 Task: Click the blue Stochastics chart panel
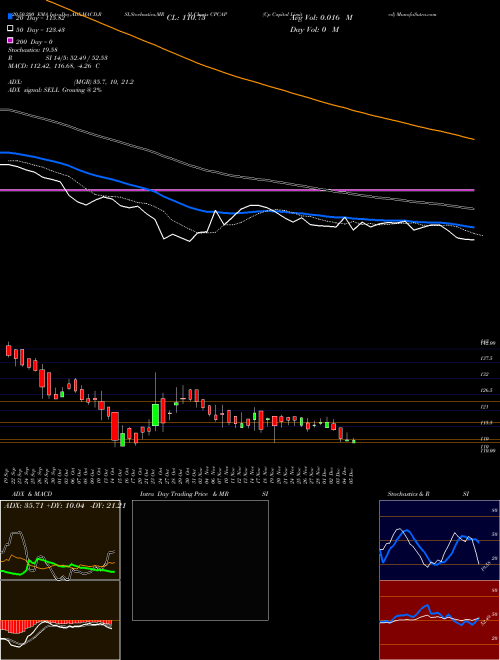tap(439, 540)
